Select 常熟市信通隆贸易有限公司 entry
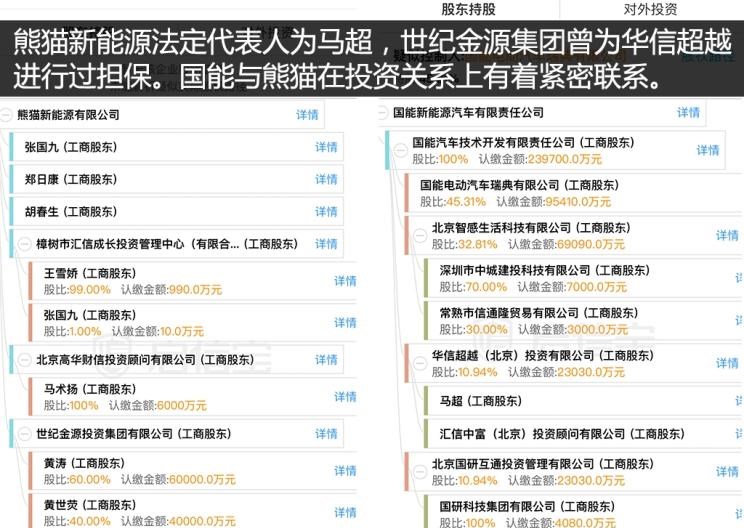This screenshot has width=744, height=528. click(x=584, y=321)
